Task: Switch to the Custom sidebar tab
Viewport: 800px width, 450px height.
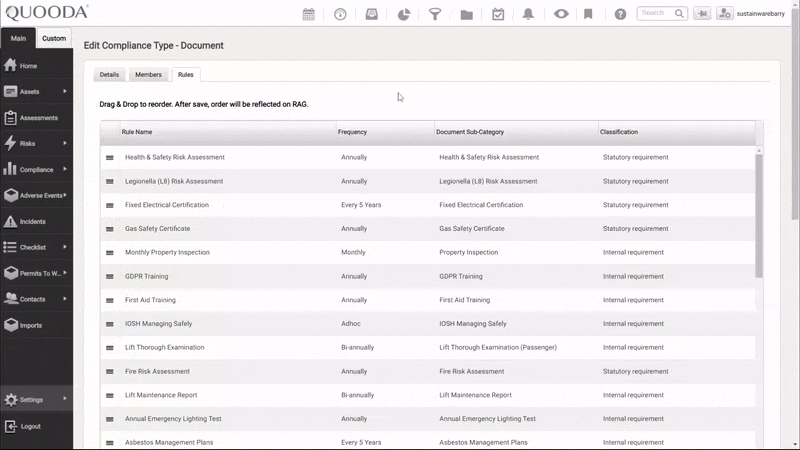Action: (54, 38)
